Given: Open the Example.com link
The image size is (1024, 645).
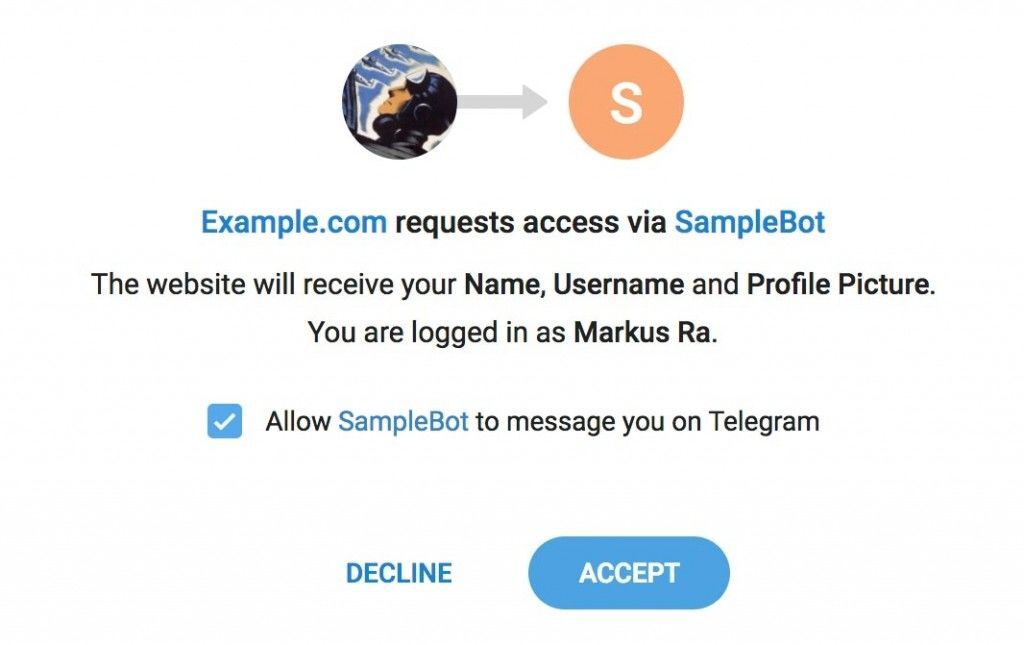Looking at the screenshot, I should pyautogui.click(x=293, y=221).
